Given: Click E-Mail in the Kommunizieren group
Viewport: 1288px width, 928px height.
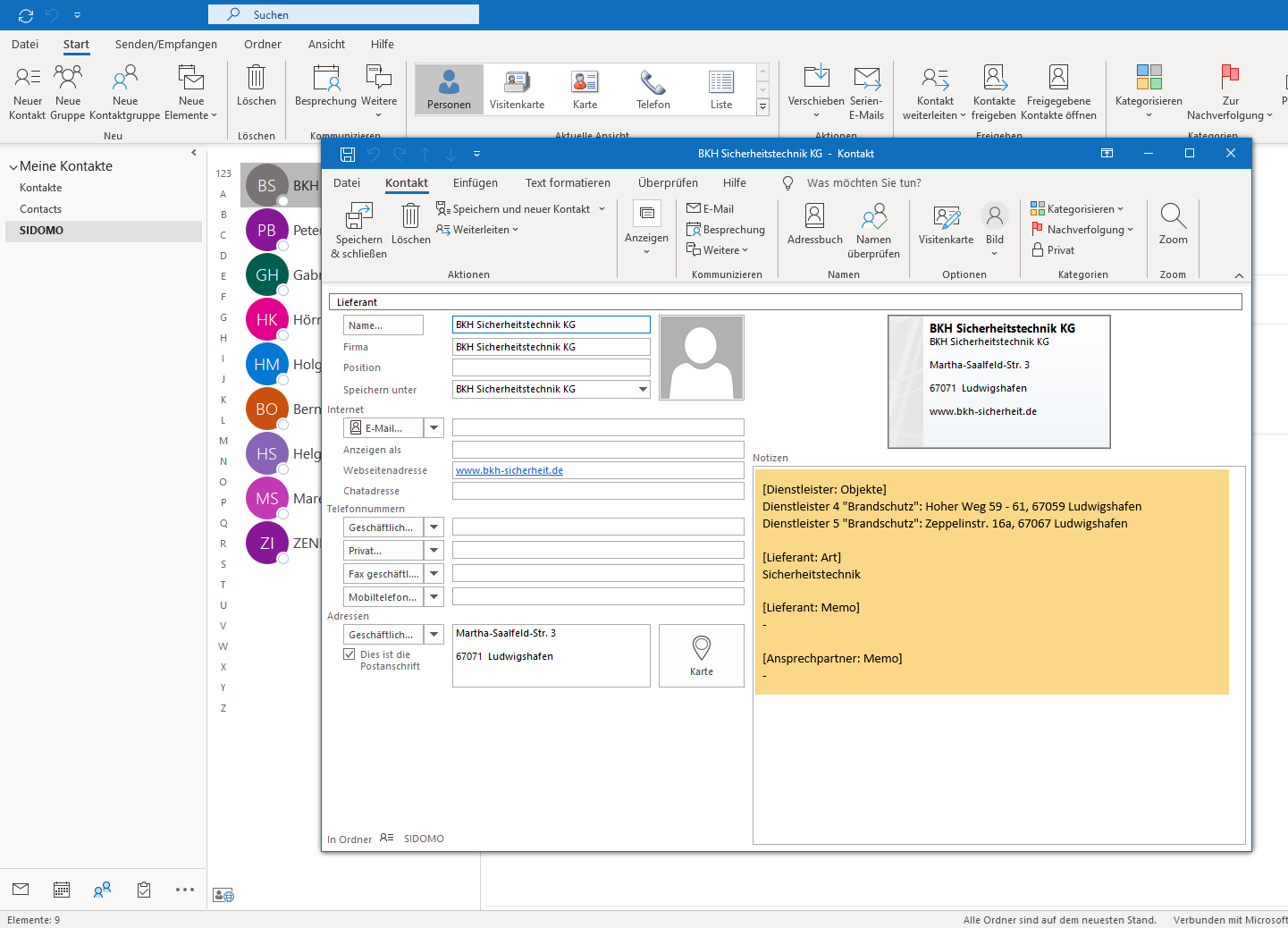Looking at the screenshot, I should tap(711, 209).
